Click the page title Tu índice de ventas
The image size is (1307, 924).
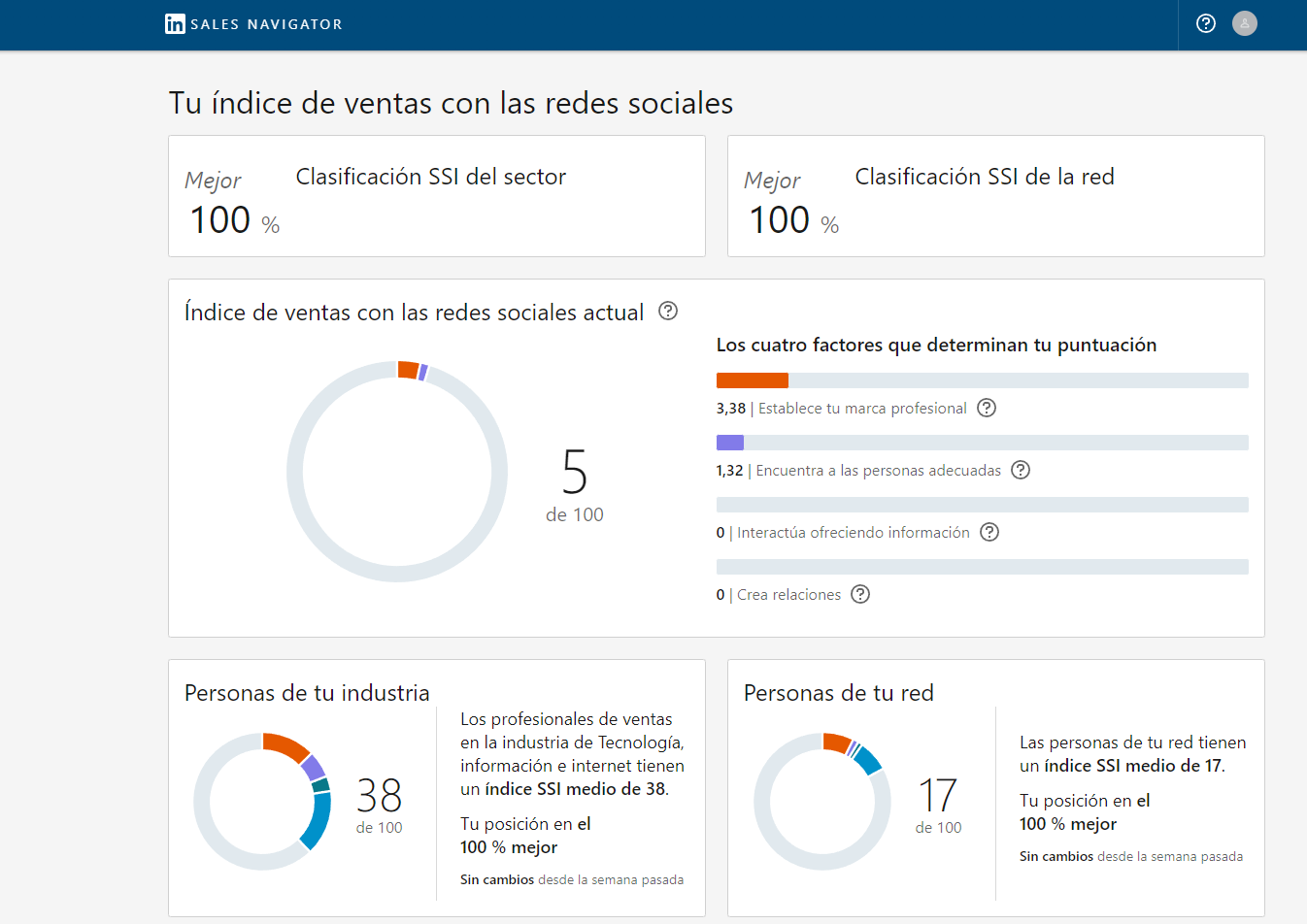[x=451, y=103]
